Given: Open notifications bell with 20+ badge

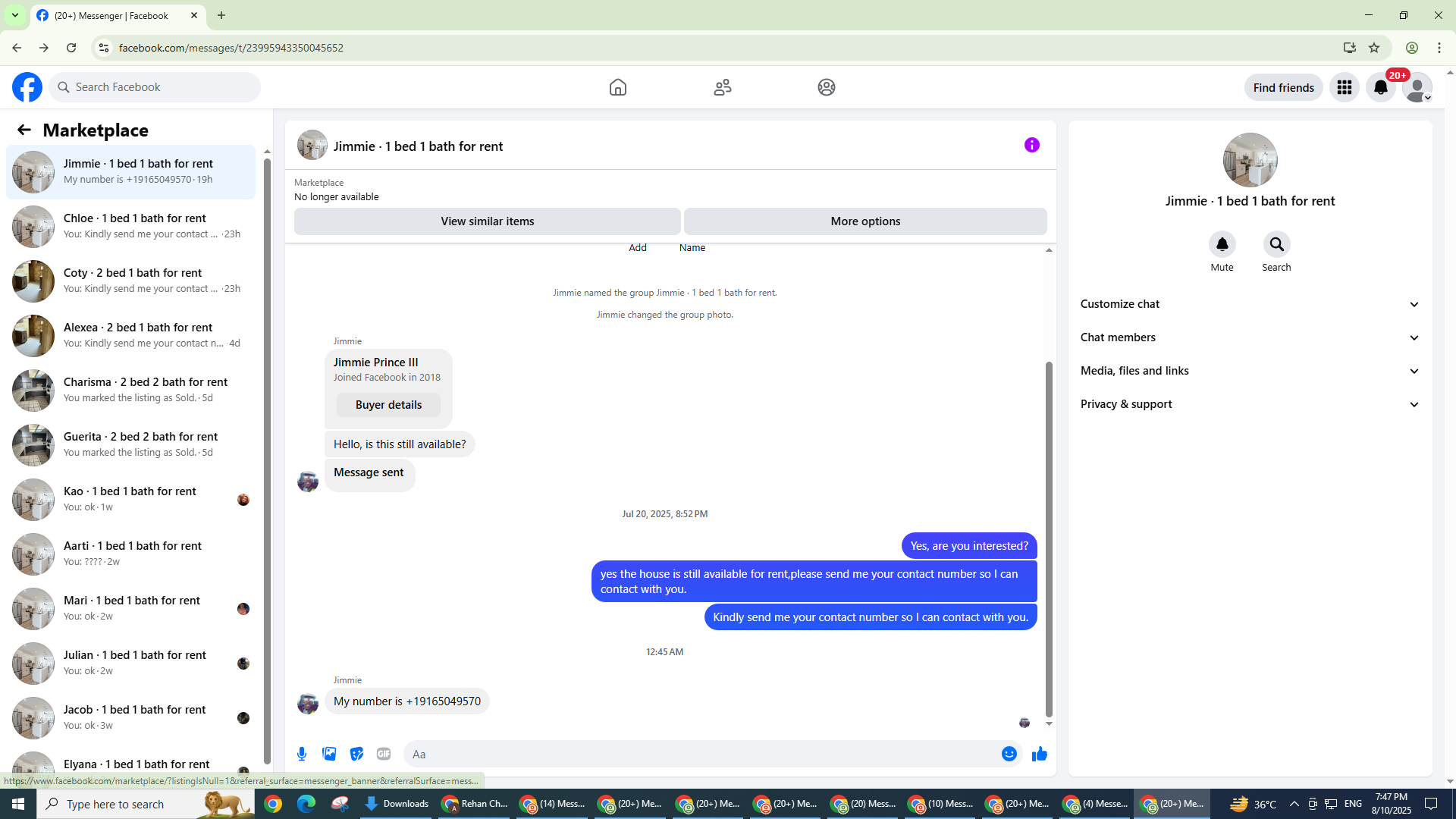Looking at the screenshot, I should [1381, 87].
